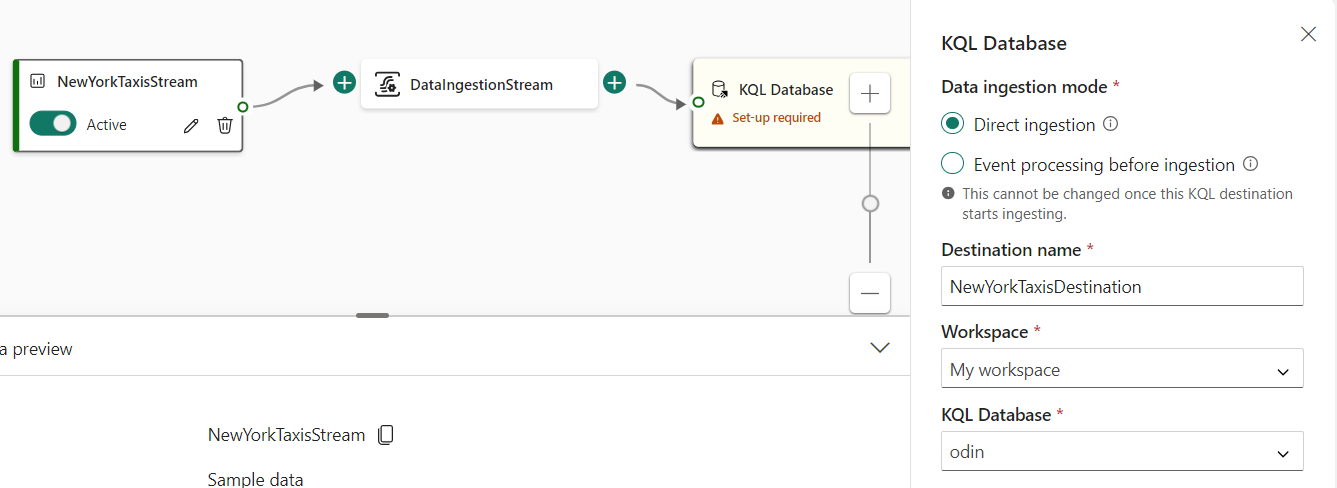
Task: Choose Event processing before ingestion
Action: [953, 164]
